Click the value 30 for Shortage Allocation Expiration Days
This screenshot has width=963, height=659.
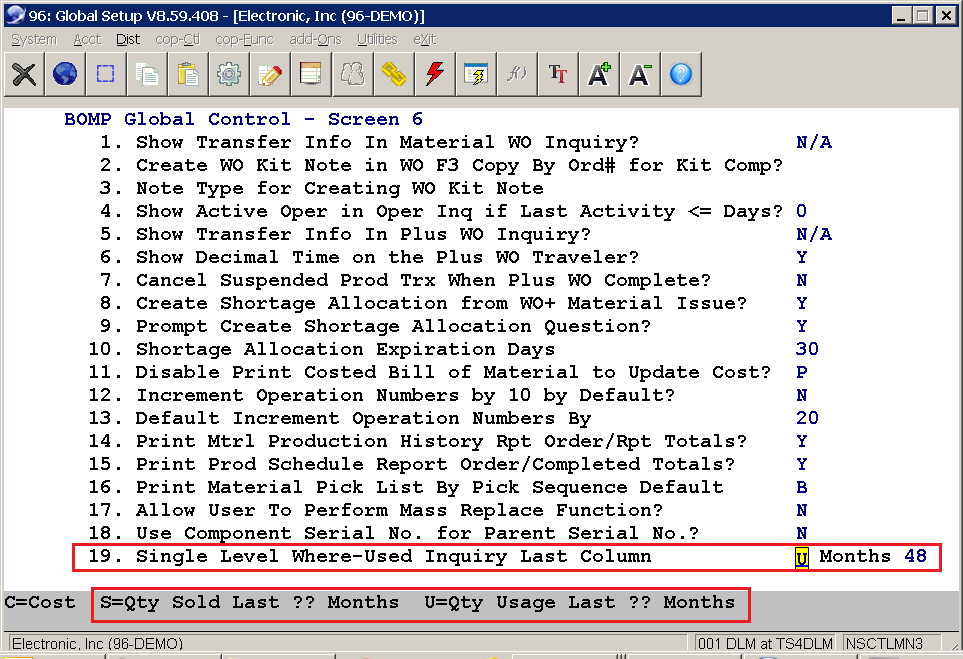click(x=807, y=349)
